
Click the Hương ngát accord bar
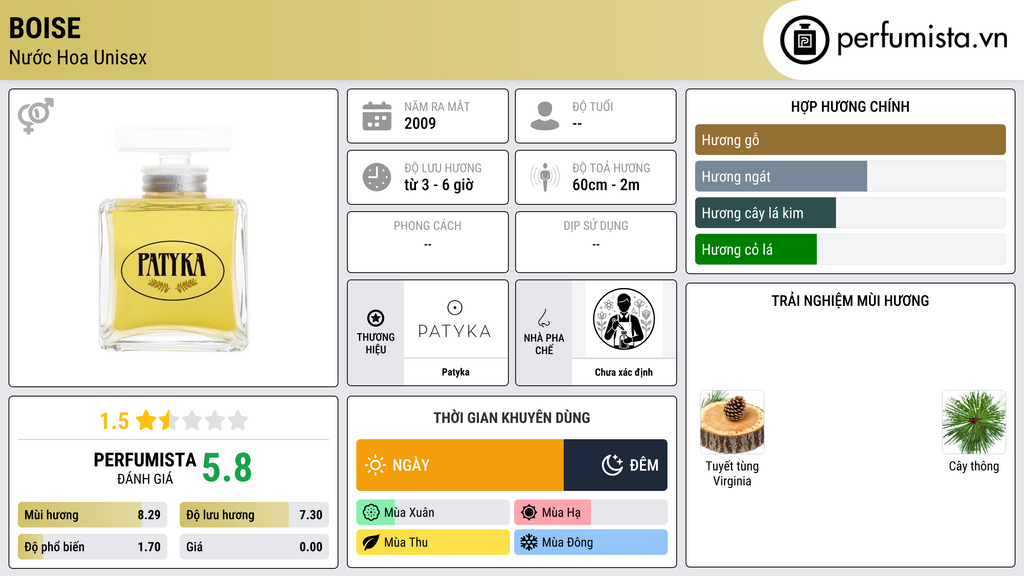[x=850, y=176]
